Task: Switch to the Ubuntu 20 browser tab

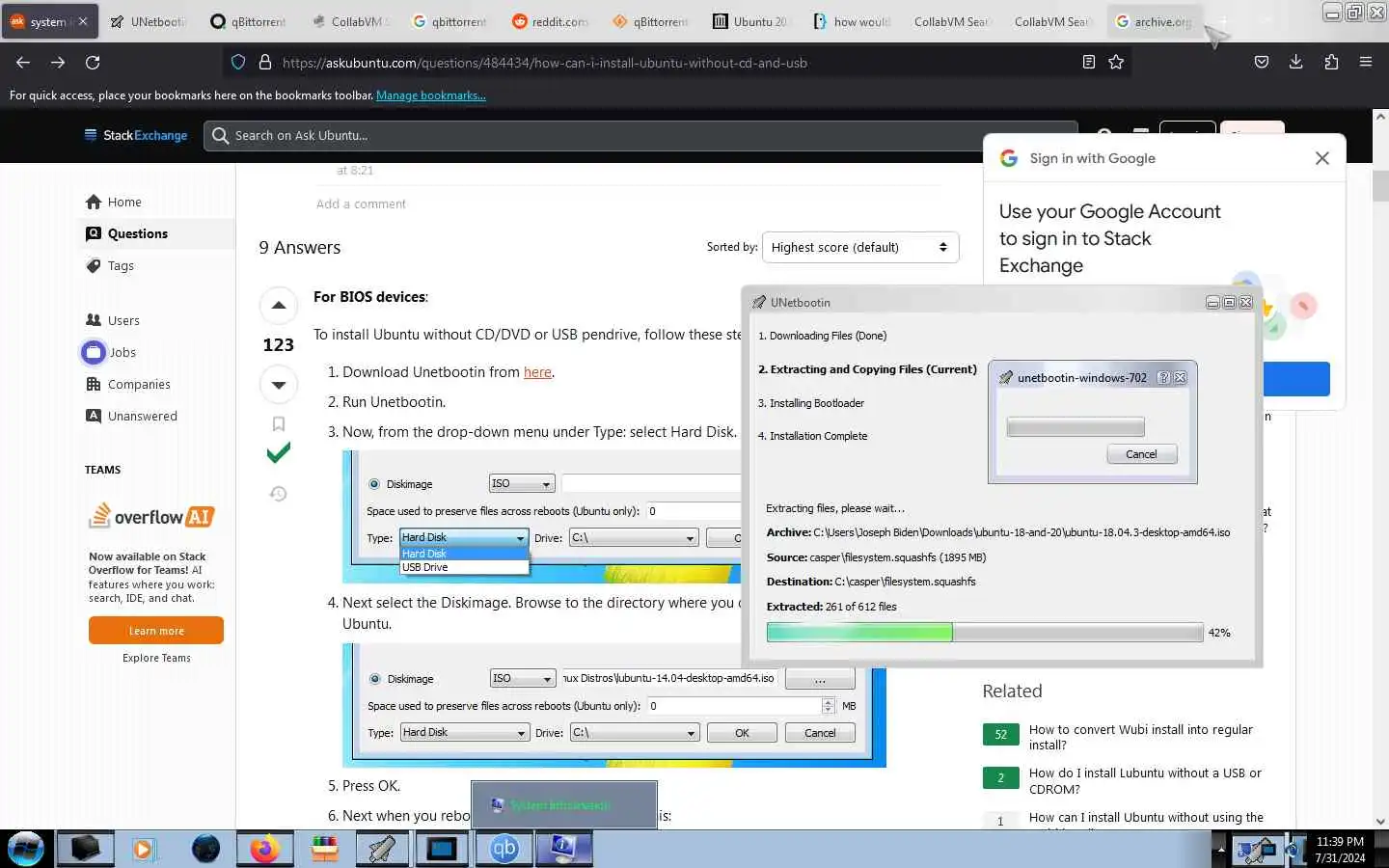Action: pyautogui.click(x=750, y=21)
